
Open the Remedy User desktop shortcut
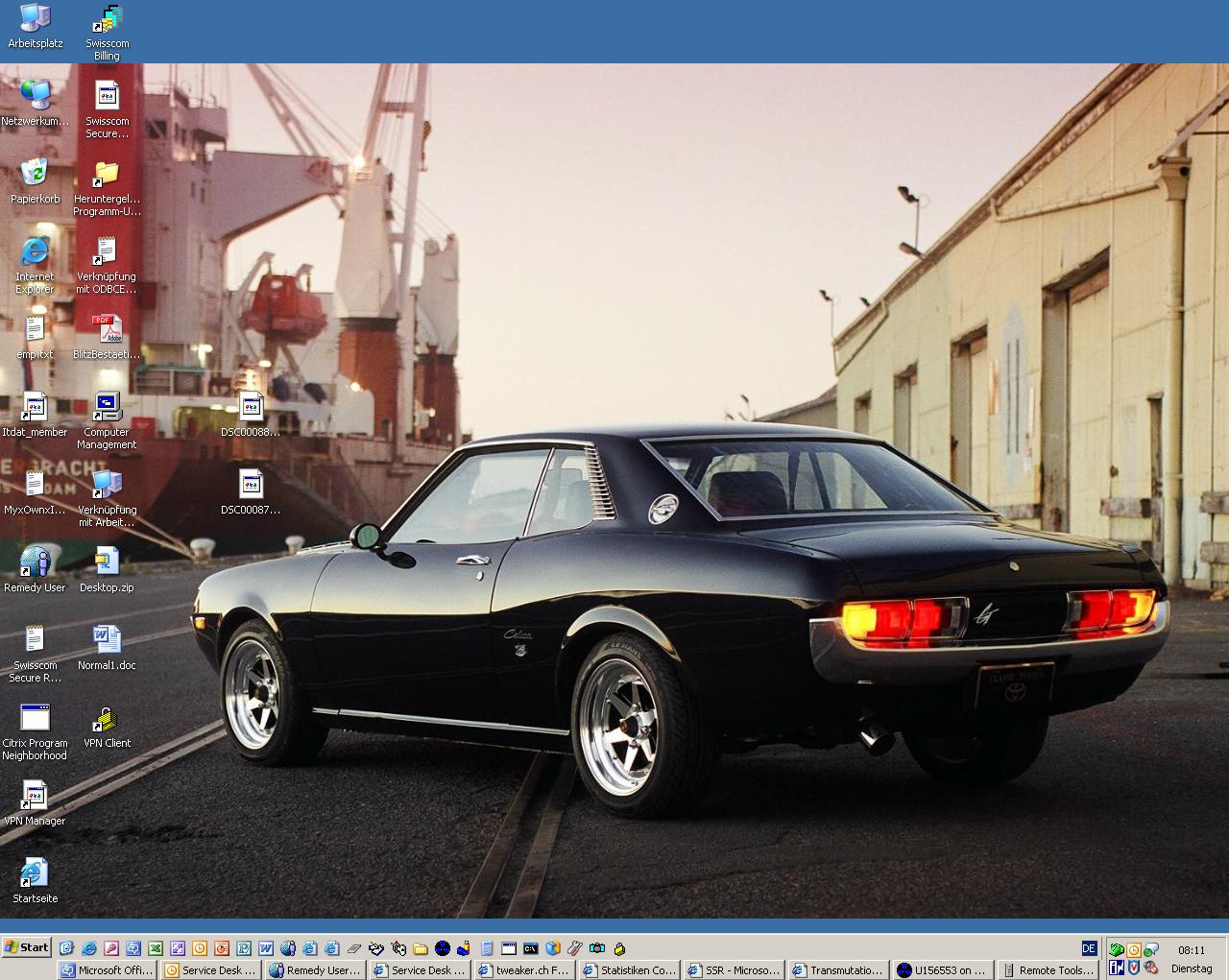click(x=35, y=562)
